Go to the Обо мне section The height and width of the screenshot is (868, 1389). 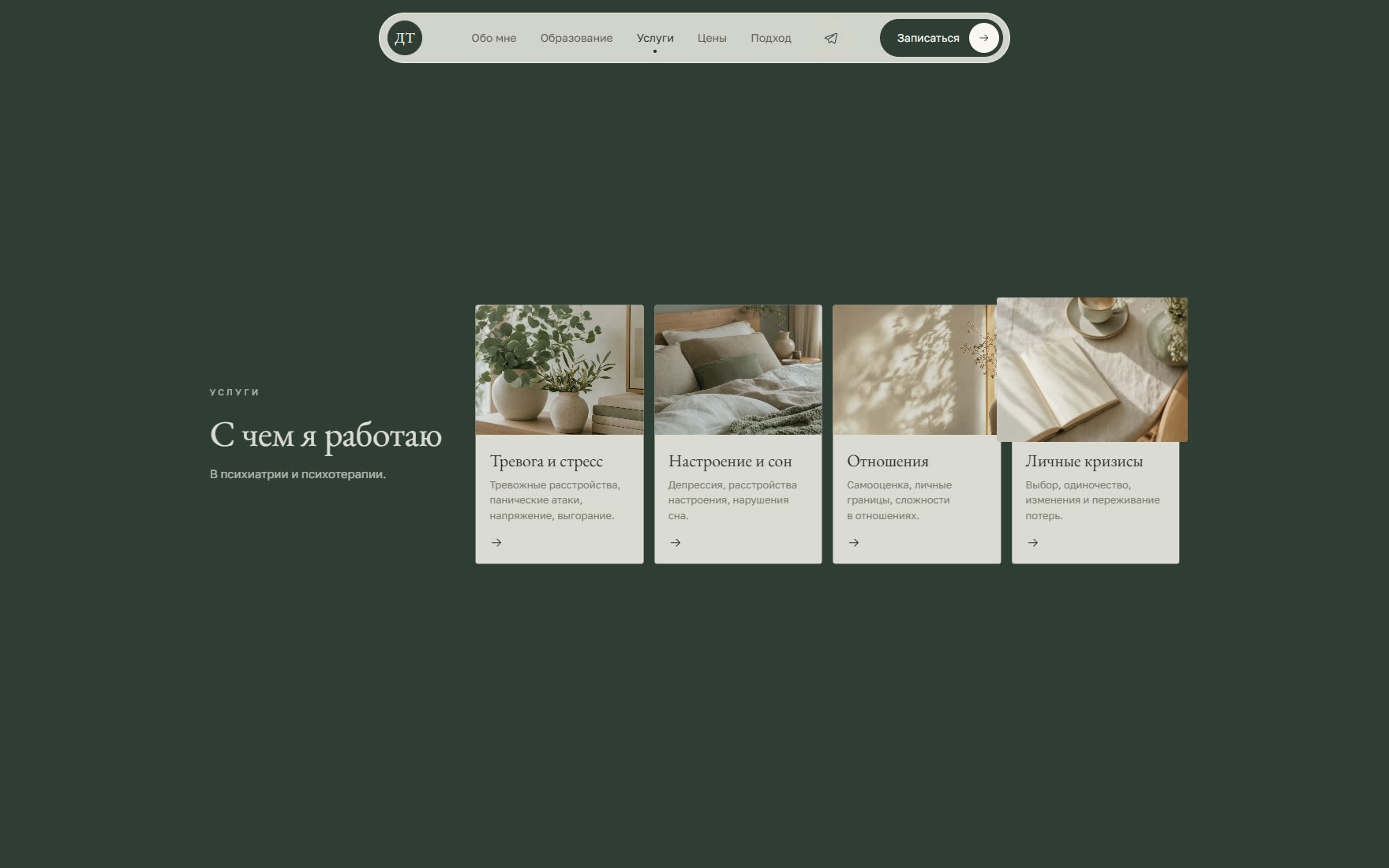[494, 38]
